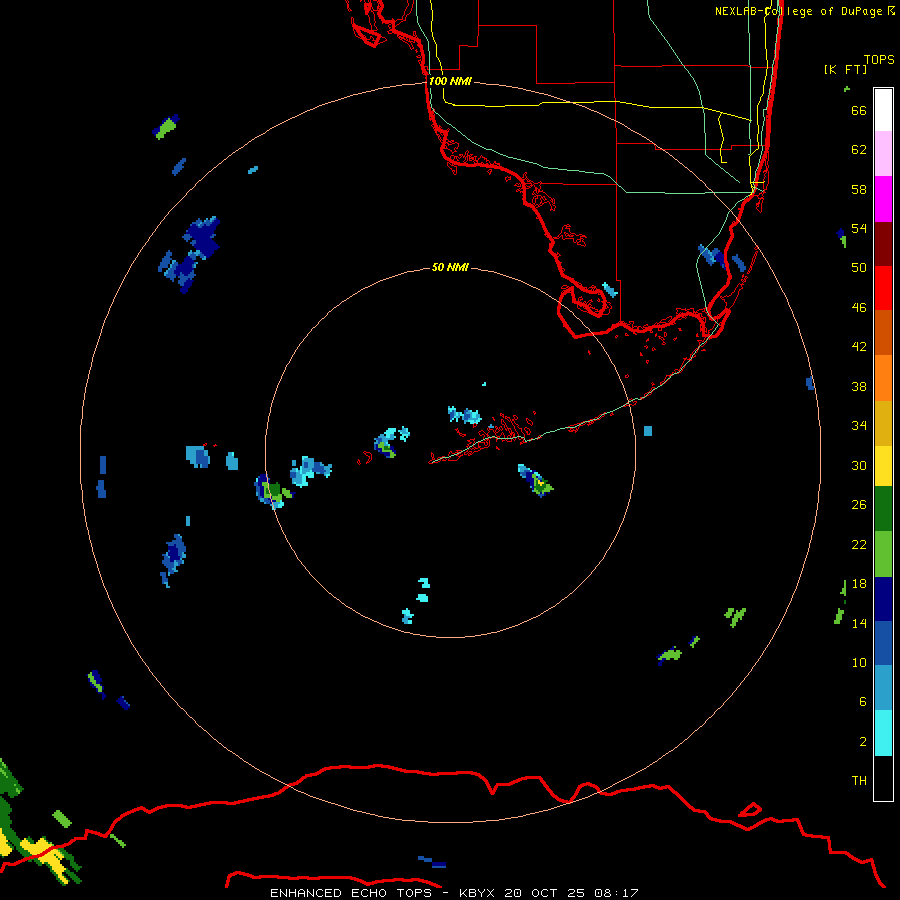Click the 18 value on the legend
Image resolution: width=900 pixels, height=900 pixels.
click(x=859, y=584)
